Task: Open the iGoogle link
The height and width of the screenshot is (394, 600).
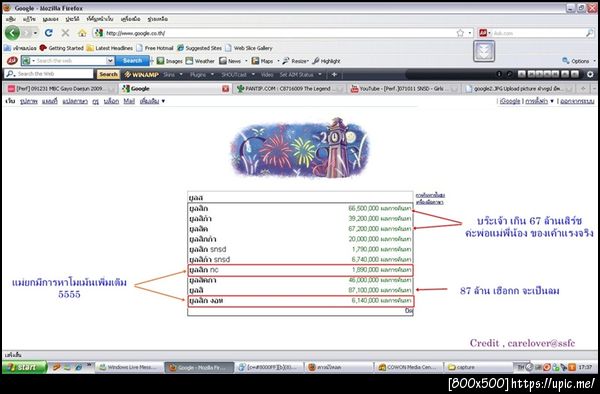Action: tap(510, 101)
